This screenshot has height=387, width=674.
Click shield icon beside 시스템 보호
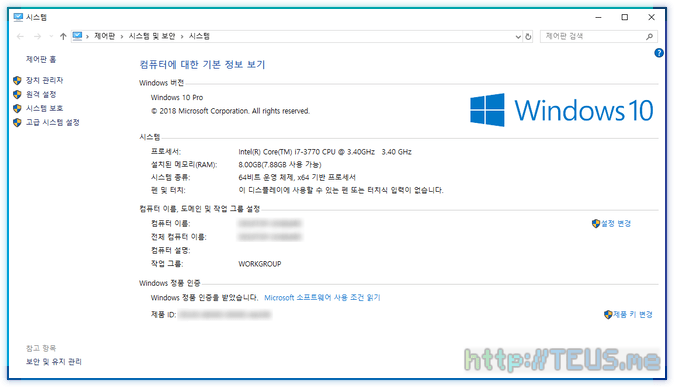[17, 108]
